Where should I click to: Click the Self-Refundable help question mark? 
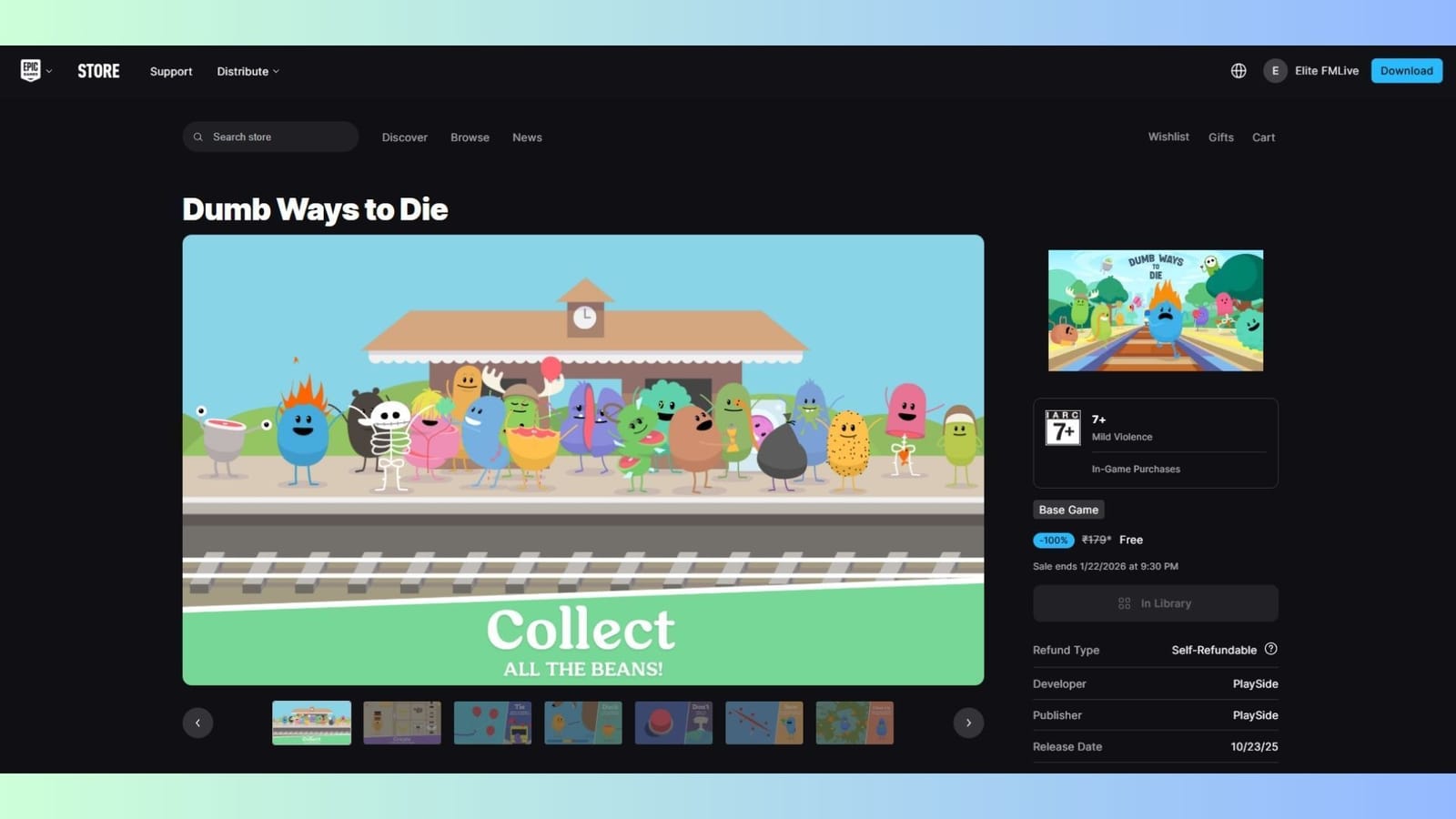[1271, 649]
